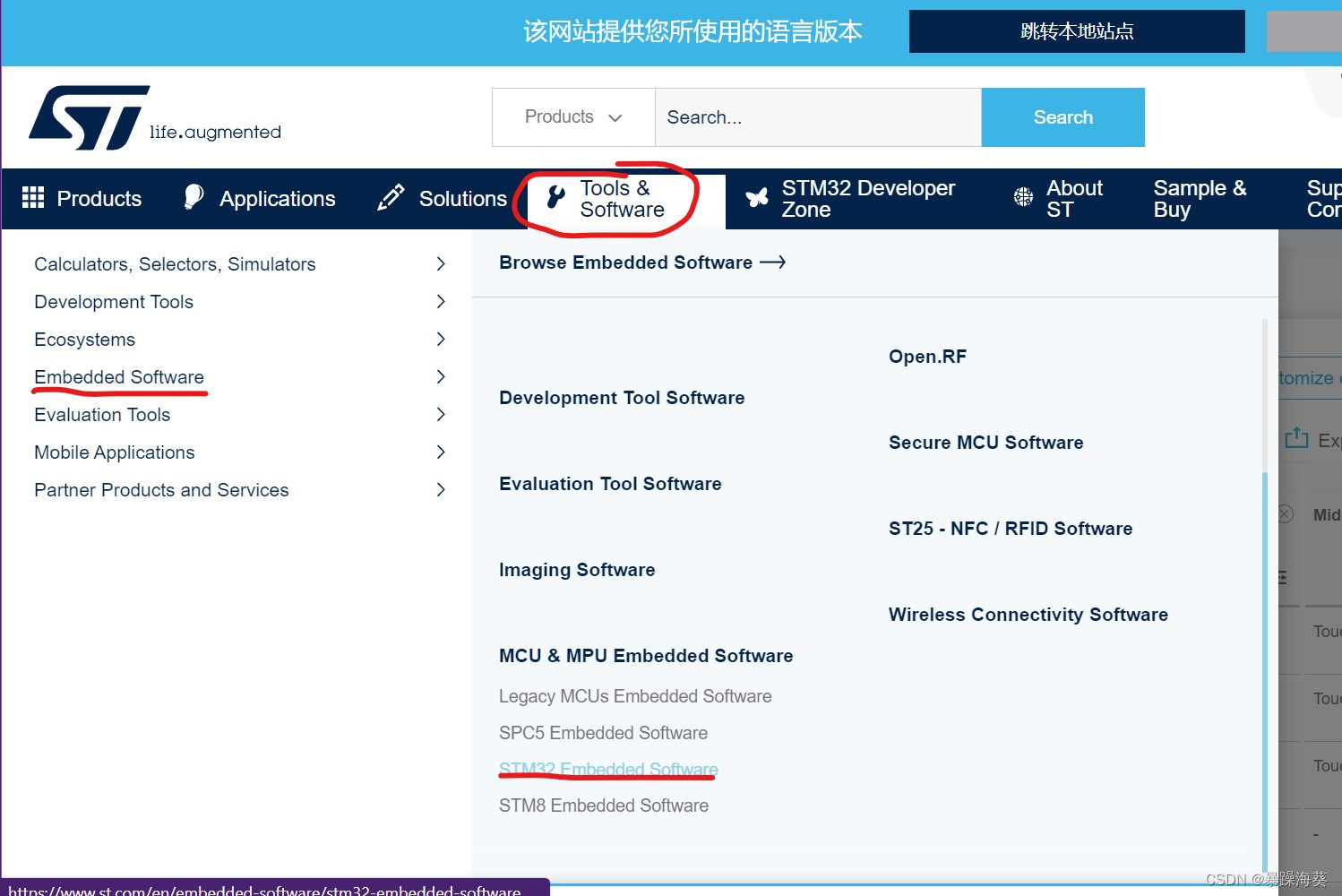Expand the Mobile Applications chevron

point(440,452)
